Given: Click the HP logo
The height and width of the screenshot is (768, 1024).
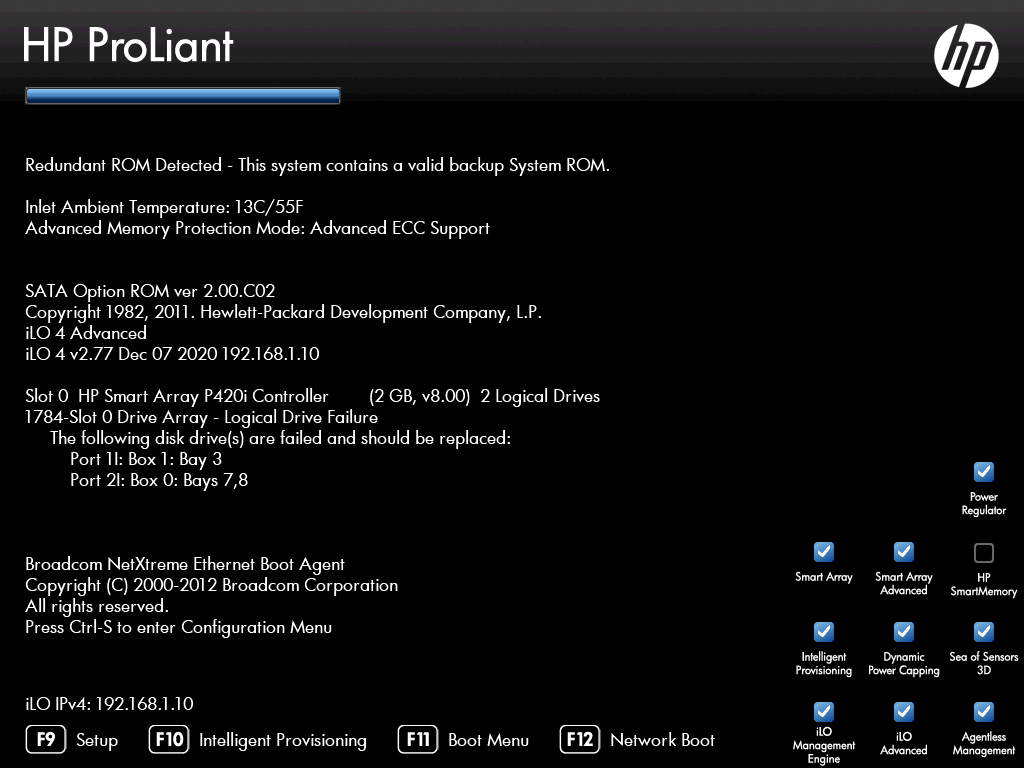Looking at the screenshot, I should click(966, 55).
